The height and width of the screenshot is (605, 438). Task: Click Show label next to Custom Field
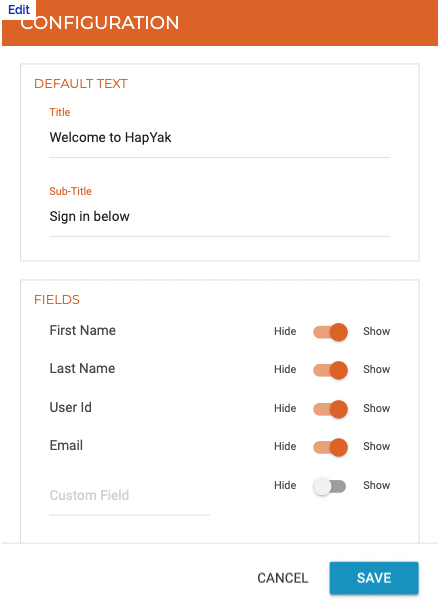[x=377, y=485]
